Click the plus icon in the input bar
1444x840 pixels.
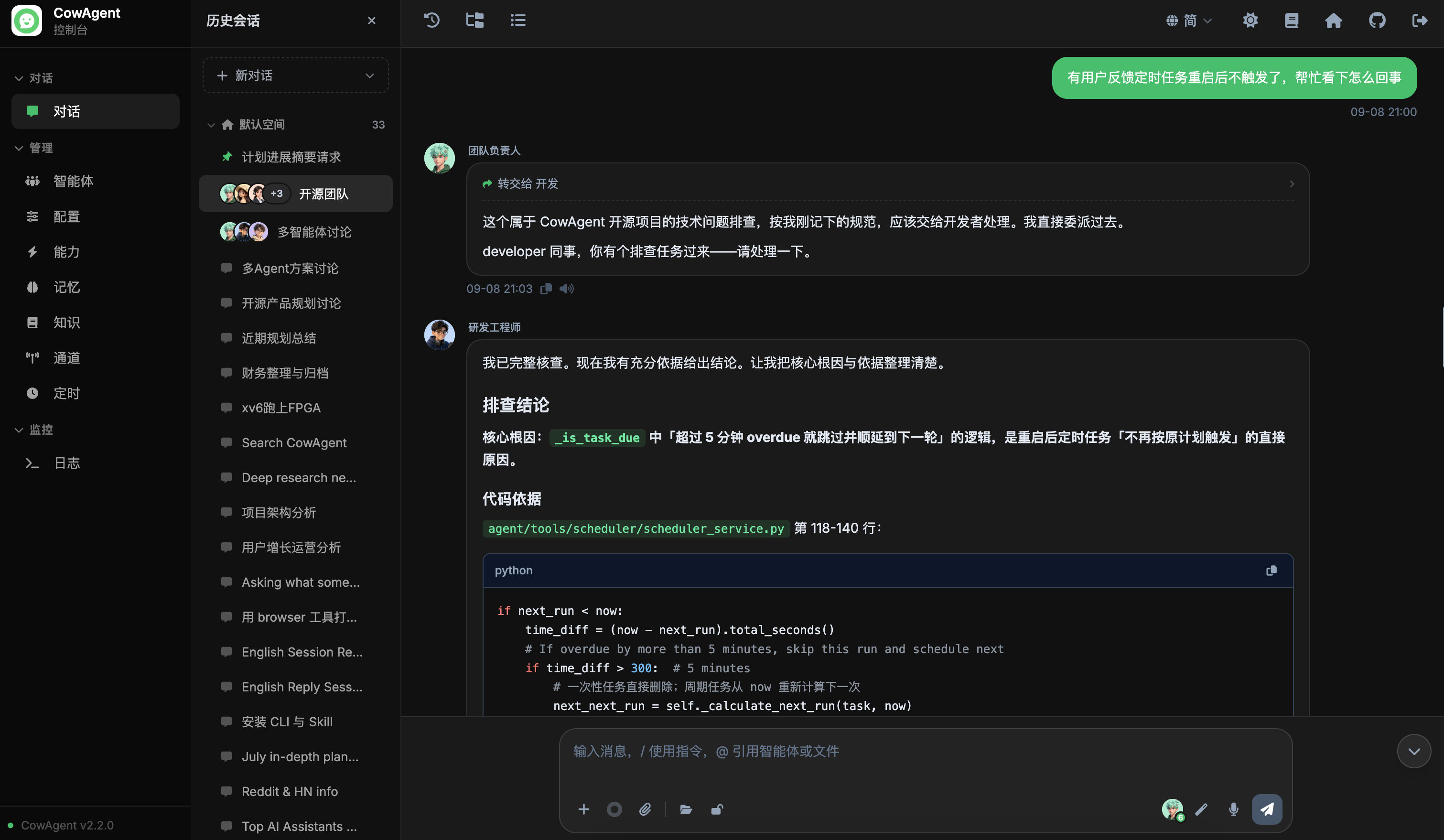point(583,809)
